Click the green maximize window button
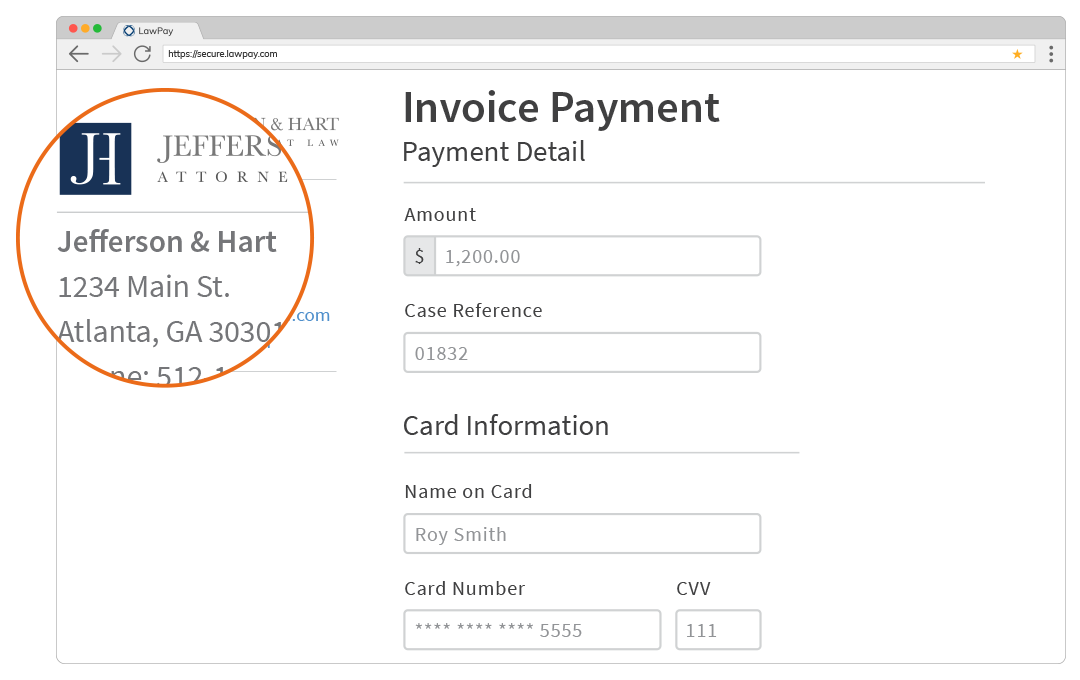1080x680 pixels. point(97,28)
